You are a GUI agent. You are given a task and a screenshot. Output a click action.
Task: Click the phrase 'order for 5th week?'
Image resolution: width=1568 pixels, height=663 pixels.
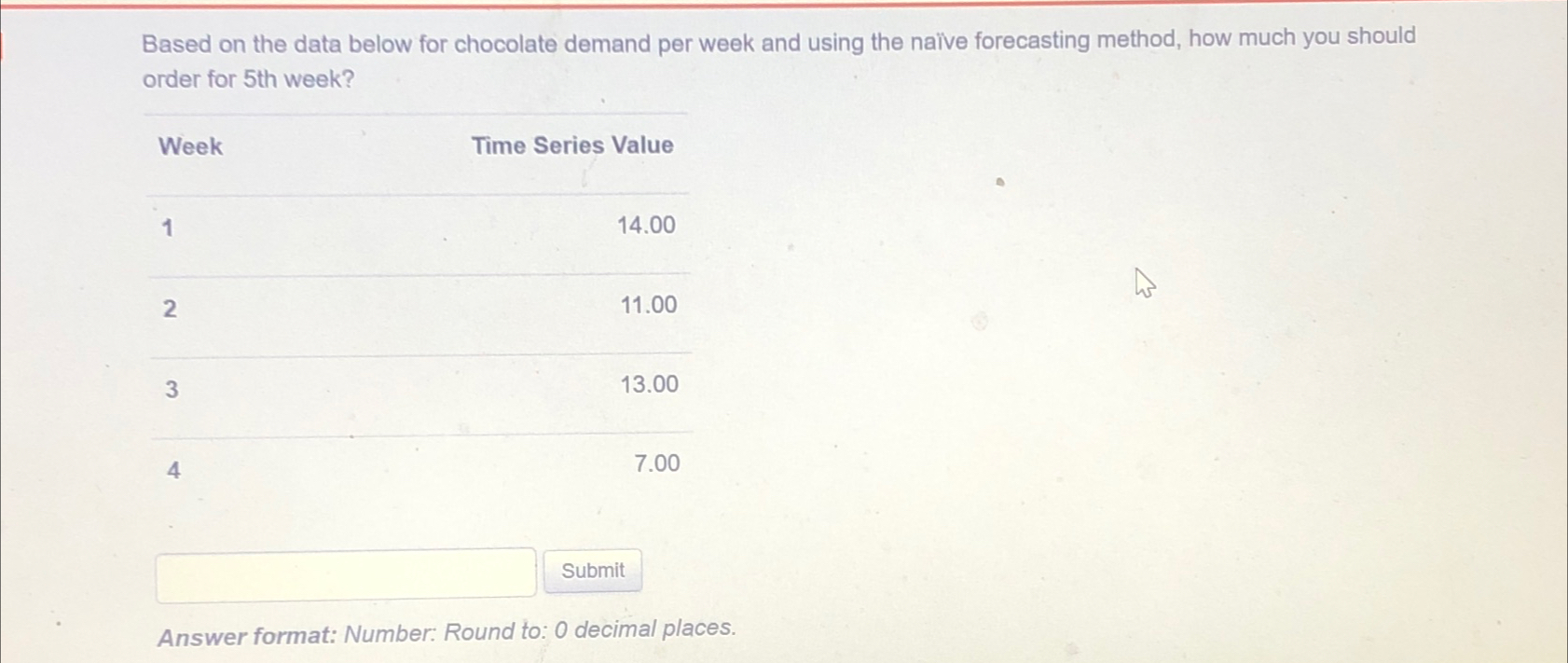pyautogui.click(x=246, y=79)
